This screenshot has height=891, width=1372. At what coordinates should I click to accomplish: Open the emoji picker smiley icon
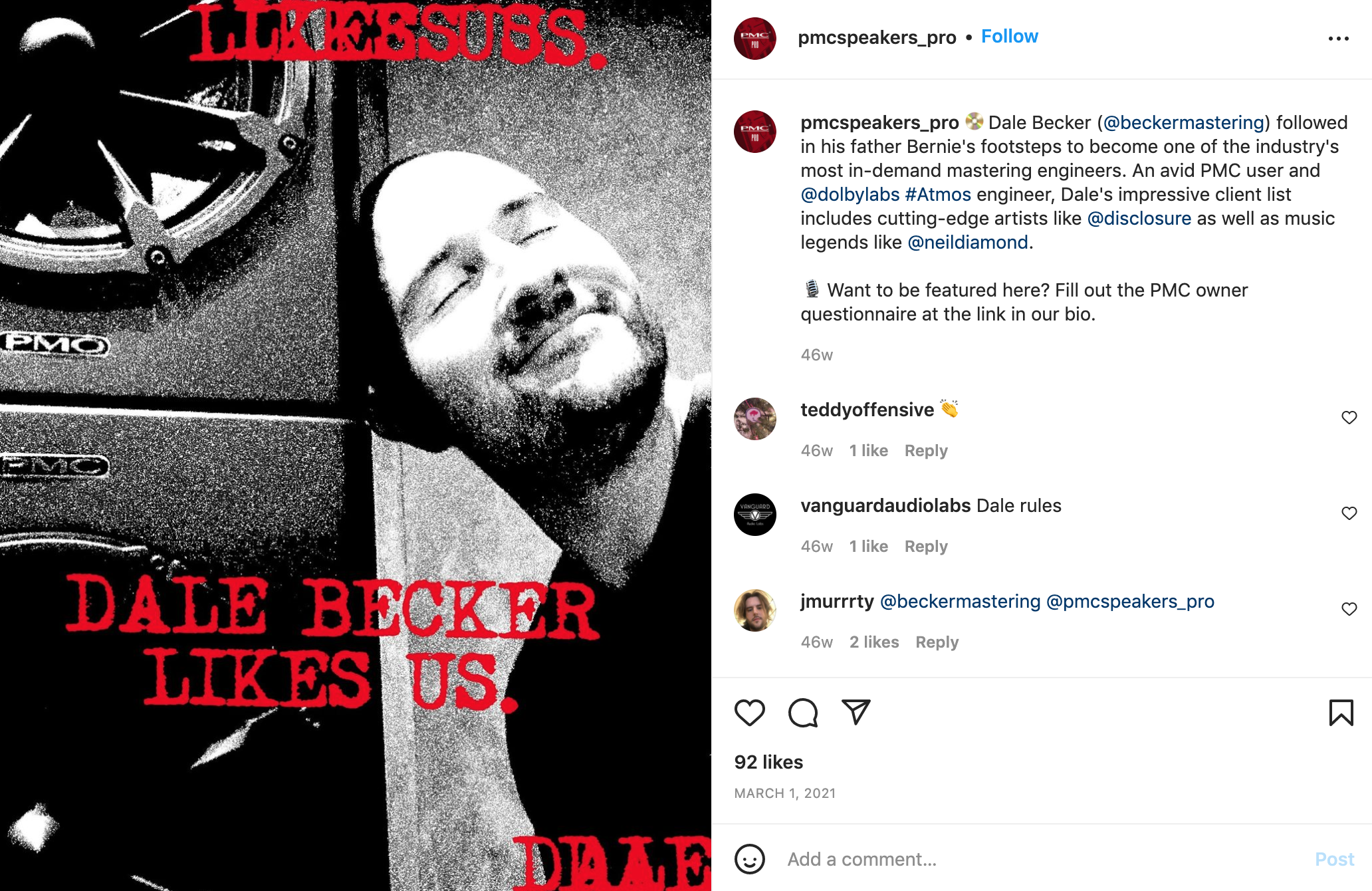(750, 859)
